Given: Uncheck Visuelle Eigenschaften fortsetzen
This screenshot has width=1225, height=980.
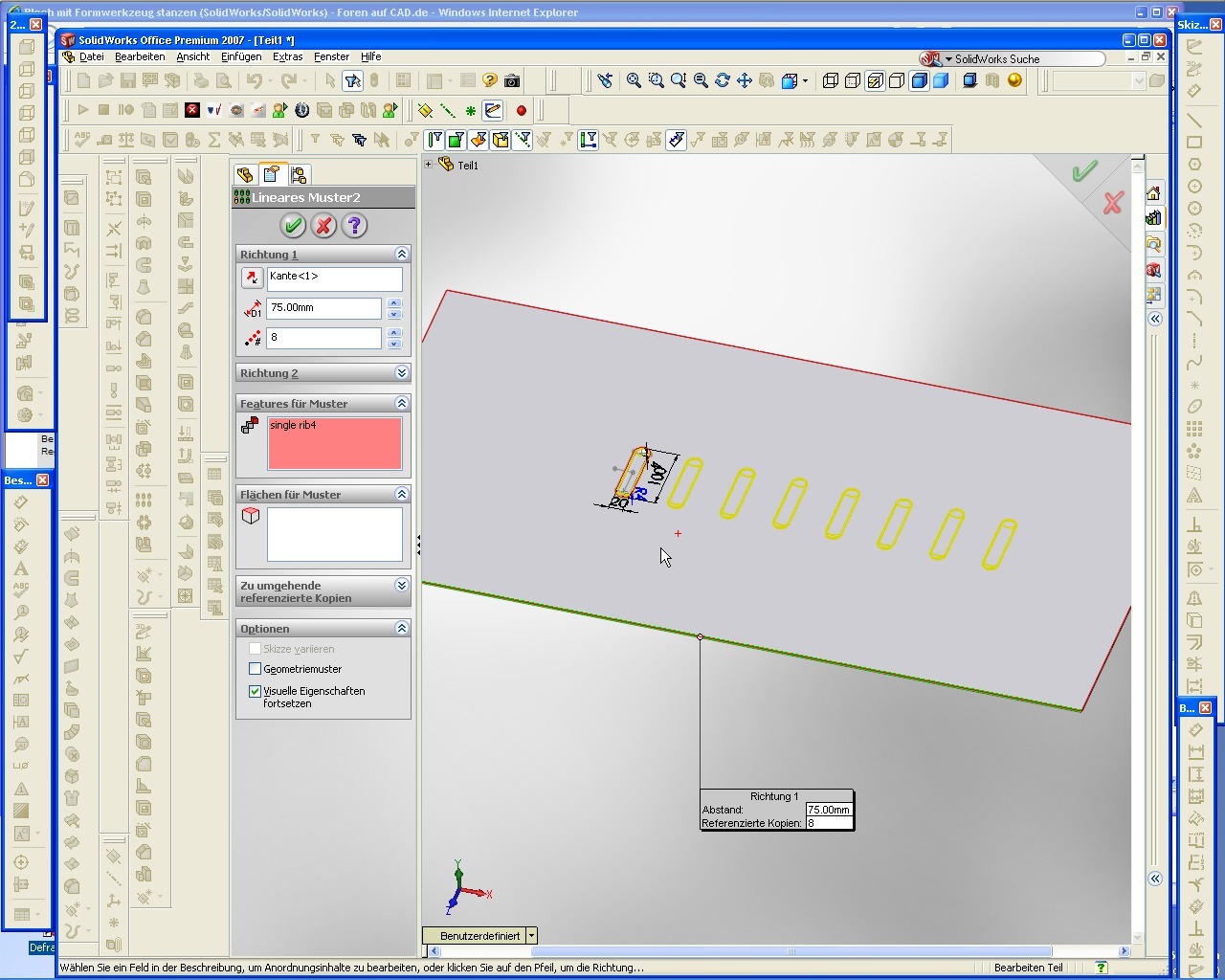Looking at the screenshot, I should (x=255, y=691).
